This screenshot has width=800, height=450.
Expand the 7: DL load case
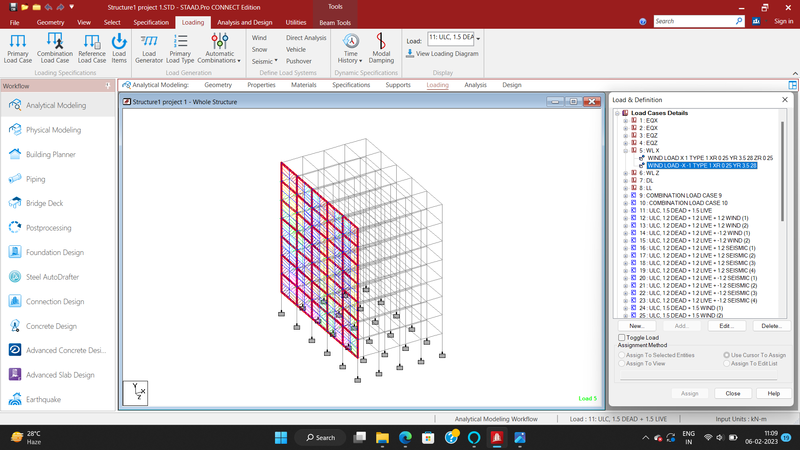pyautogui.click(x=626, y=181)
